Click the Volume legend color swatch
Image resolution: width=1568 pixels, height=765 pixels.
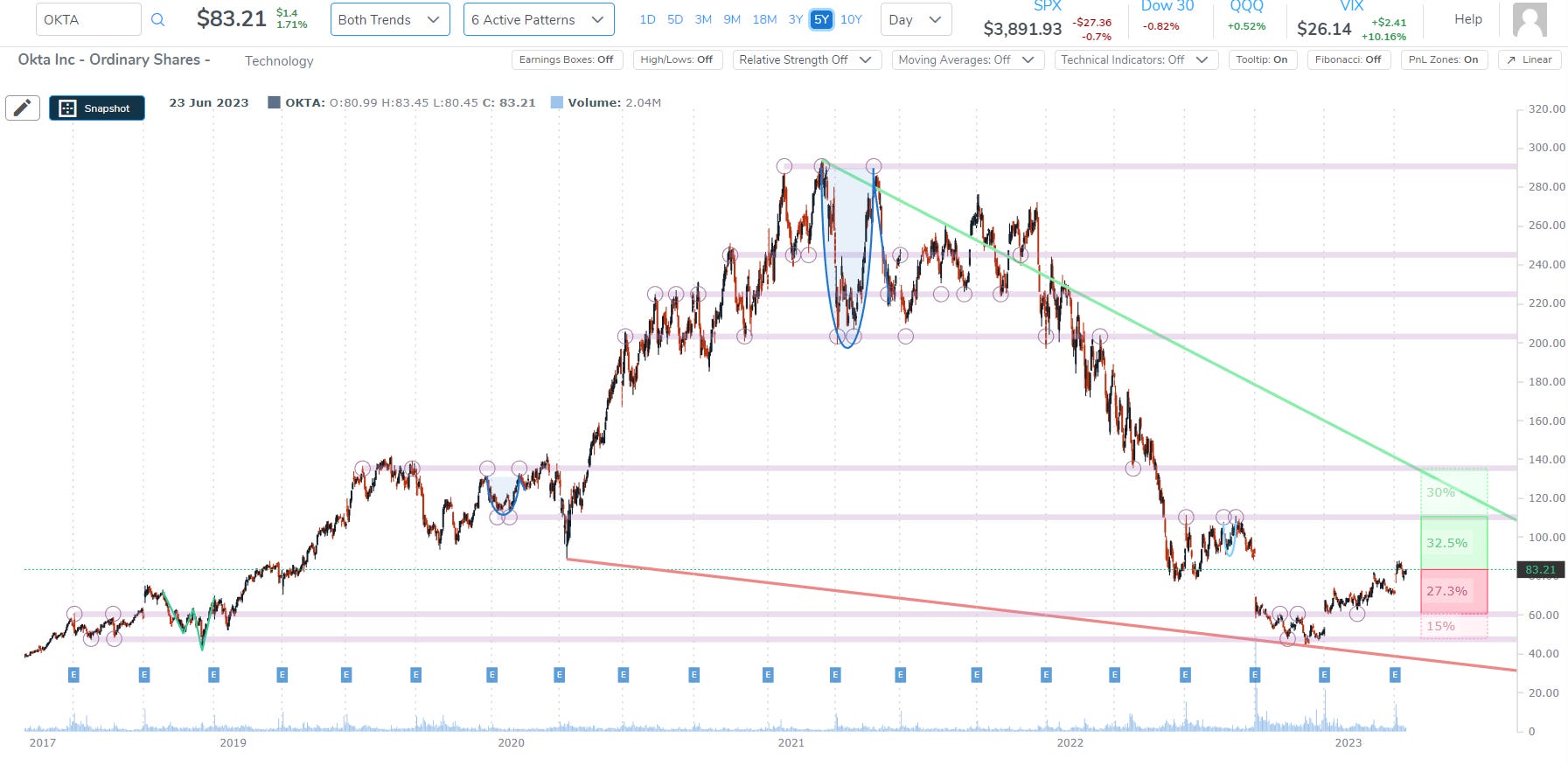(x=557, y=102)
